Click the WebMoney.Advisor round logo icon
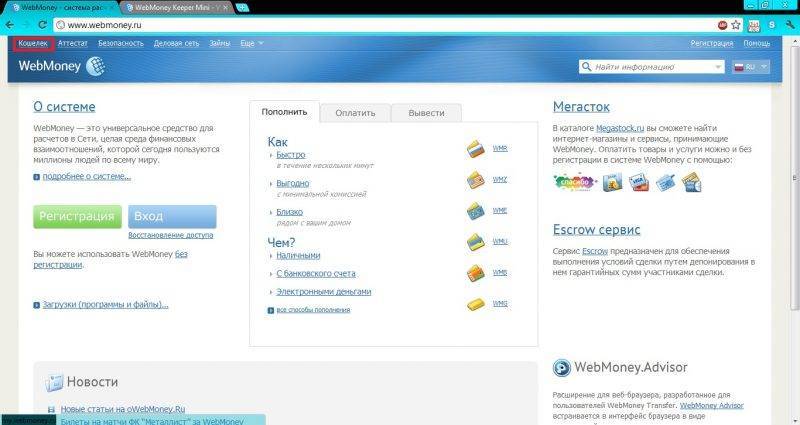Viewport: 800px width, 425px height. pos(562,368)
